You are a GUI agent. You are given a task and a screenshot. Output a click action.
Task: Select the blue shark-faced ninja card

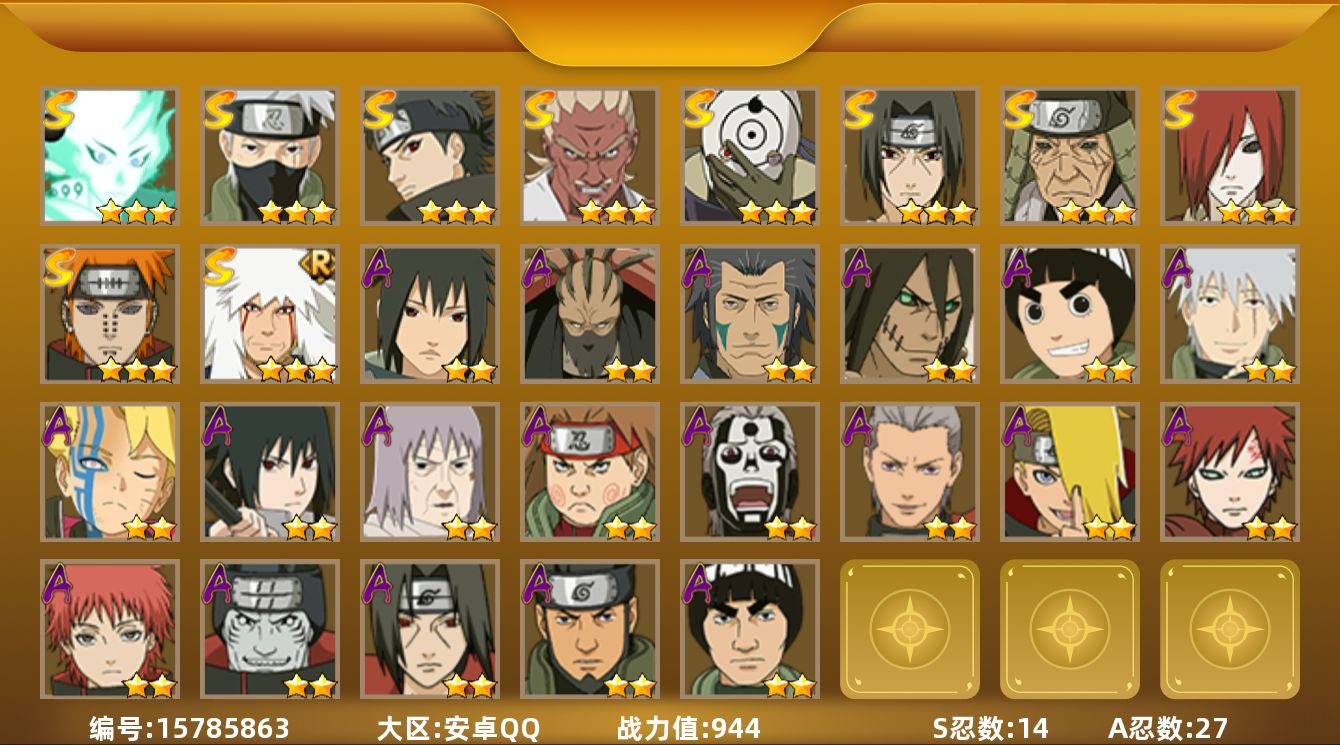270,629
